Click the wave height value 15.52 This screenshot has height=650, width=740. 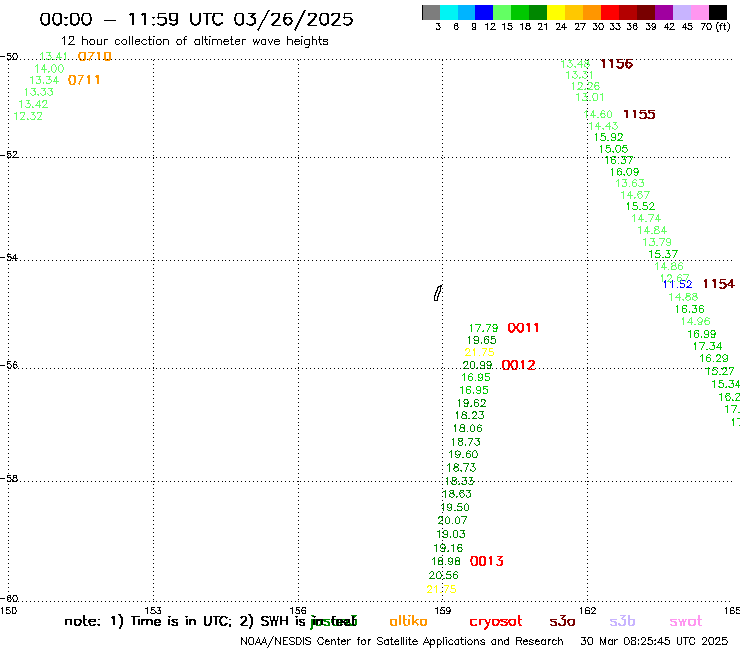coord(640,206)
